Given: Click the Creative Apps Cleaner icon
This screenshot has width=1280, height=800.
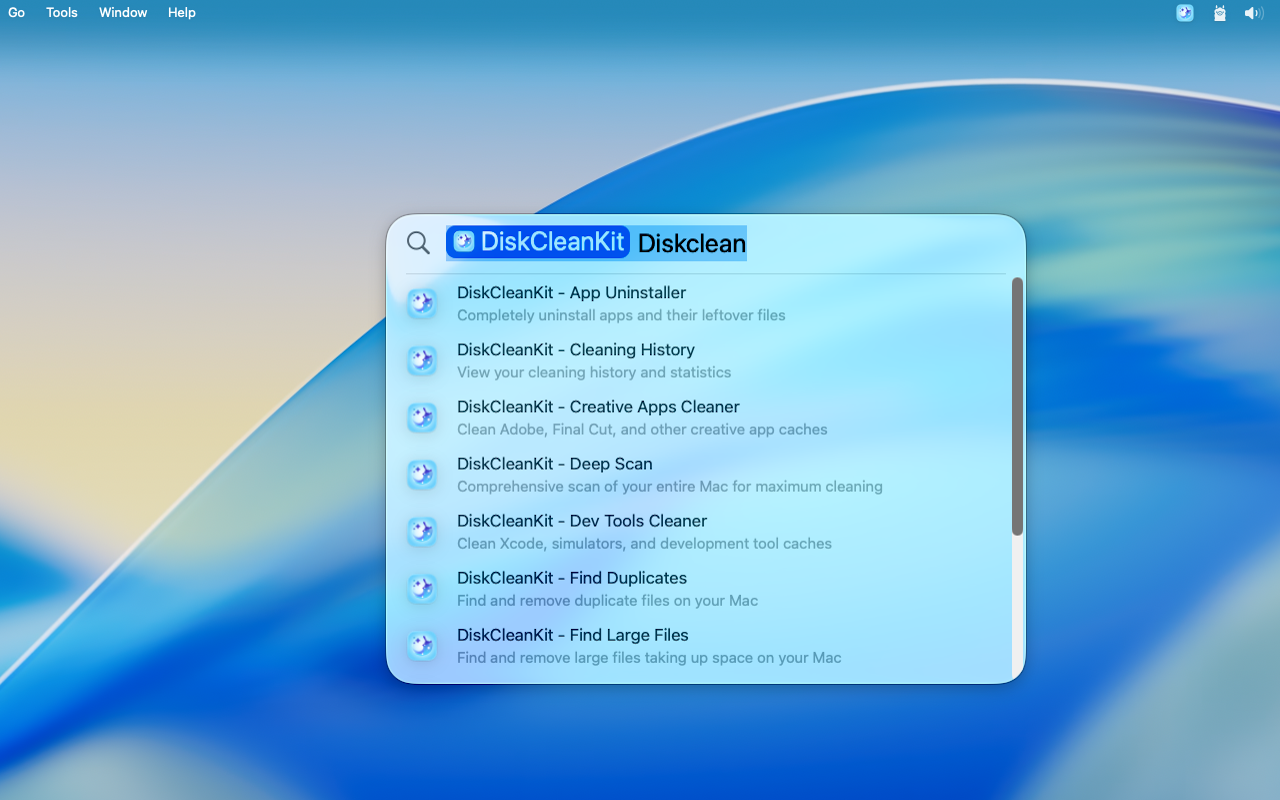Looking at the screenshot, I should pos(422,417).
